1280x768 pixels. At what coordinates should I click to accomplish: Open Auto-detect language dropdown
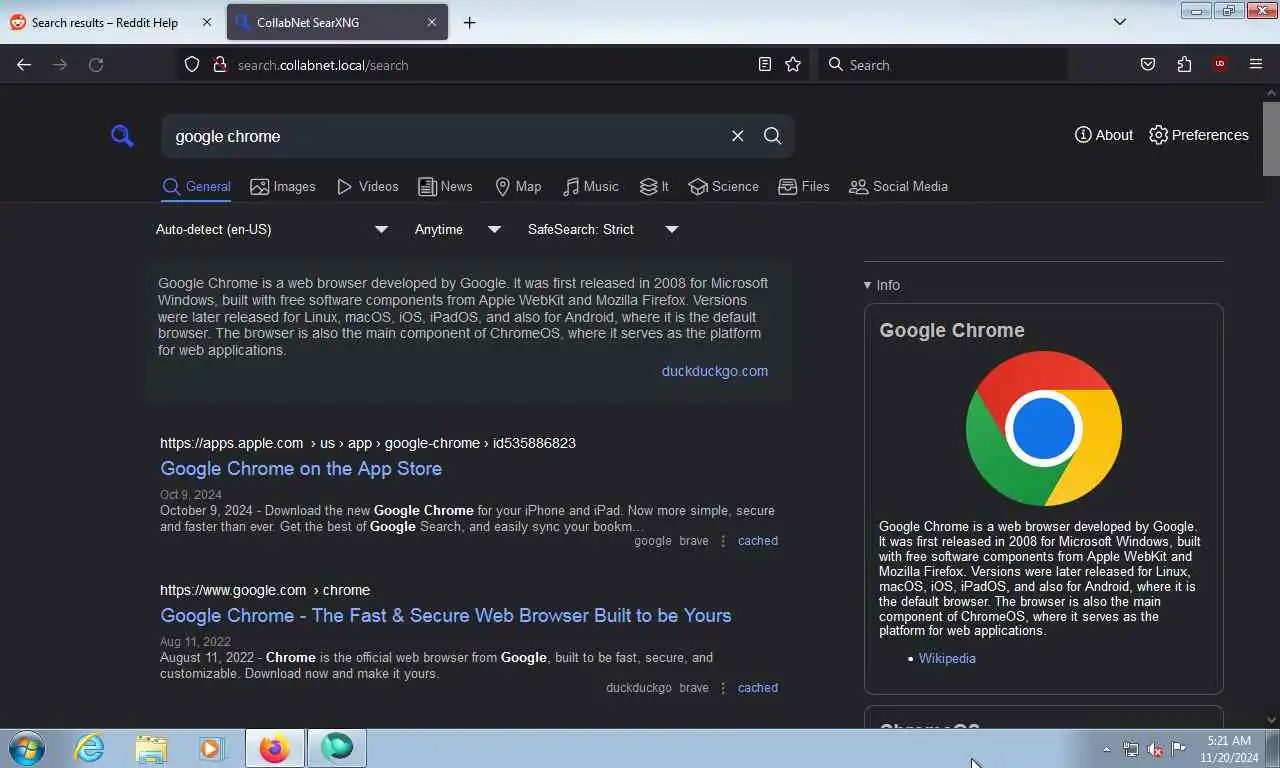(x=271, y=229)
